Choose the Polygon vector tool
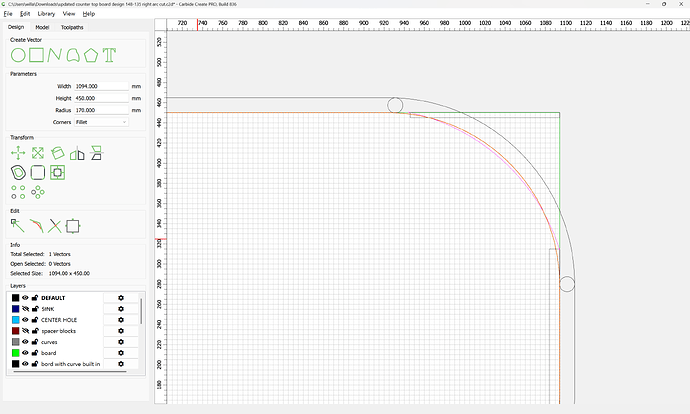 click(91, 54)
